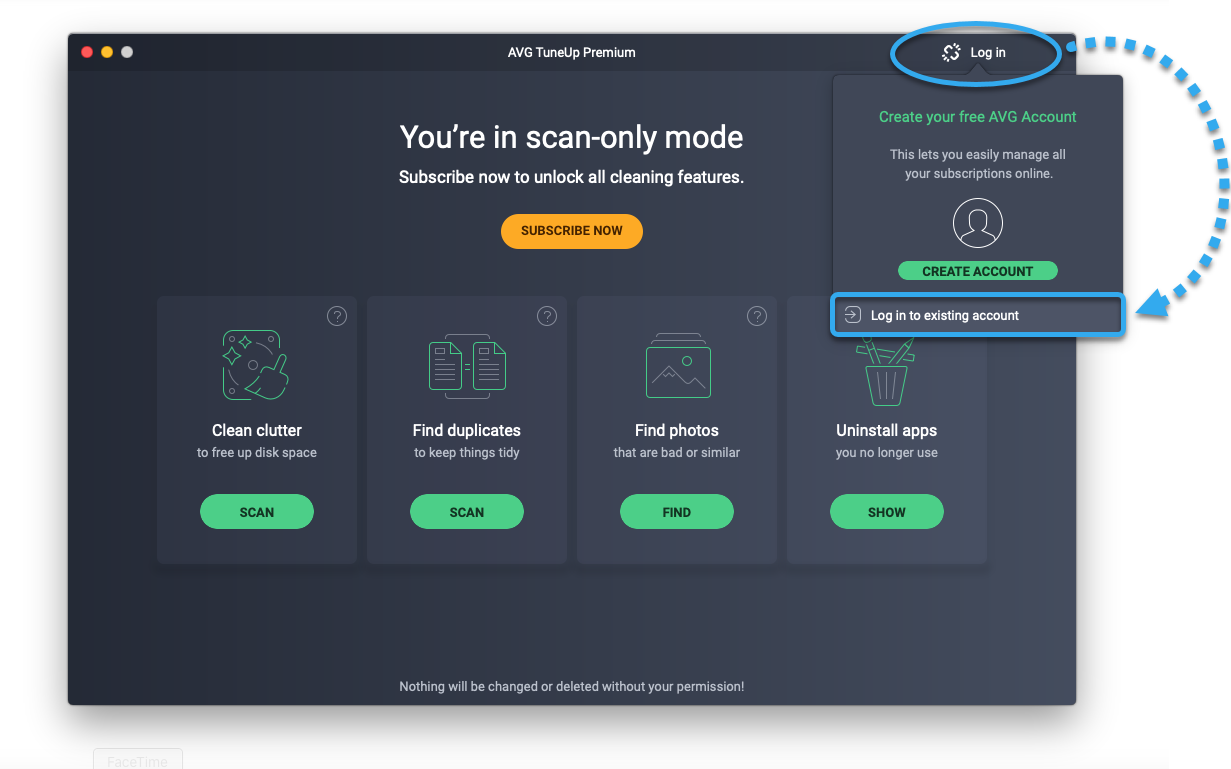Click 'You're in scan-only mode' heading
The width and height of the screenshot is (1231, 769).
572,137
